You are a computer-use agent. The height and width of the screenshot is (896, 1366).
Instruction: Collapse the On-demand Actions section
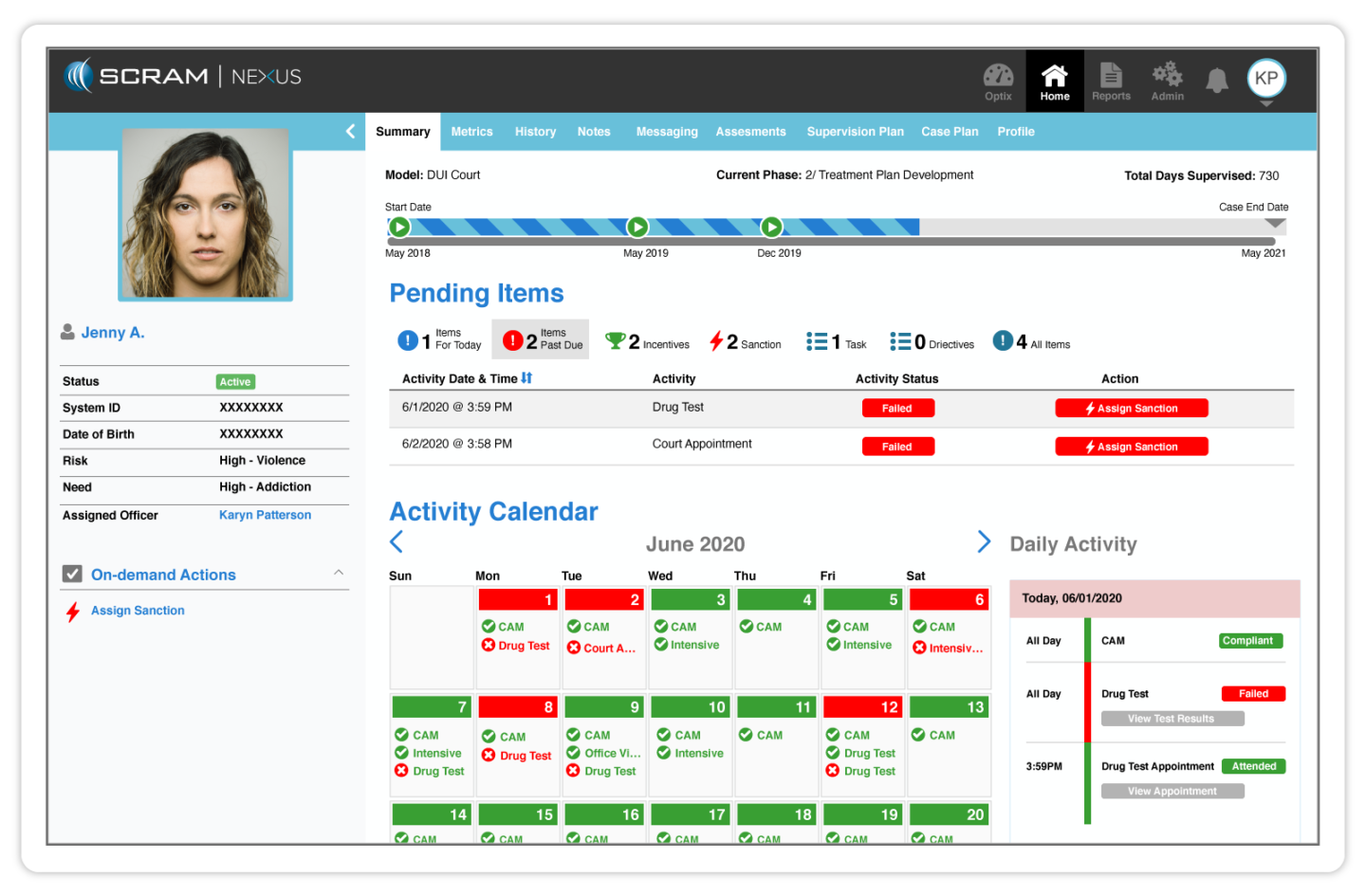tap(339, 572)
